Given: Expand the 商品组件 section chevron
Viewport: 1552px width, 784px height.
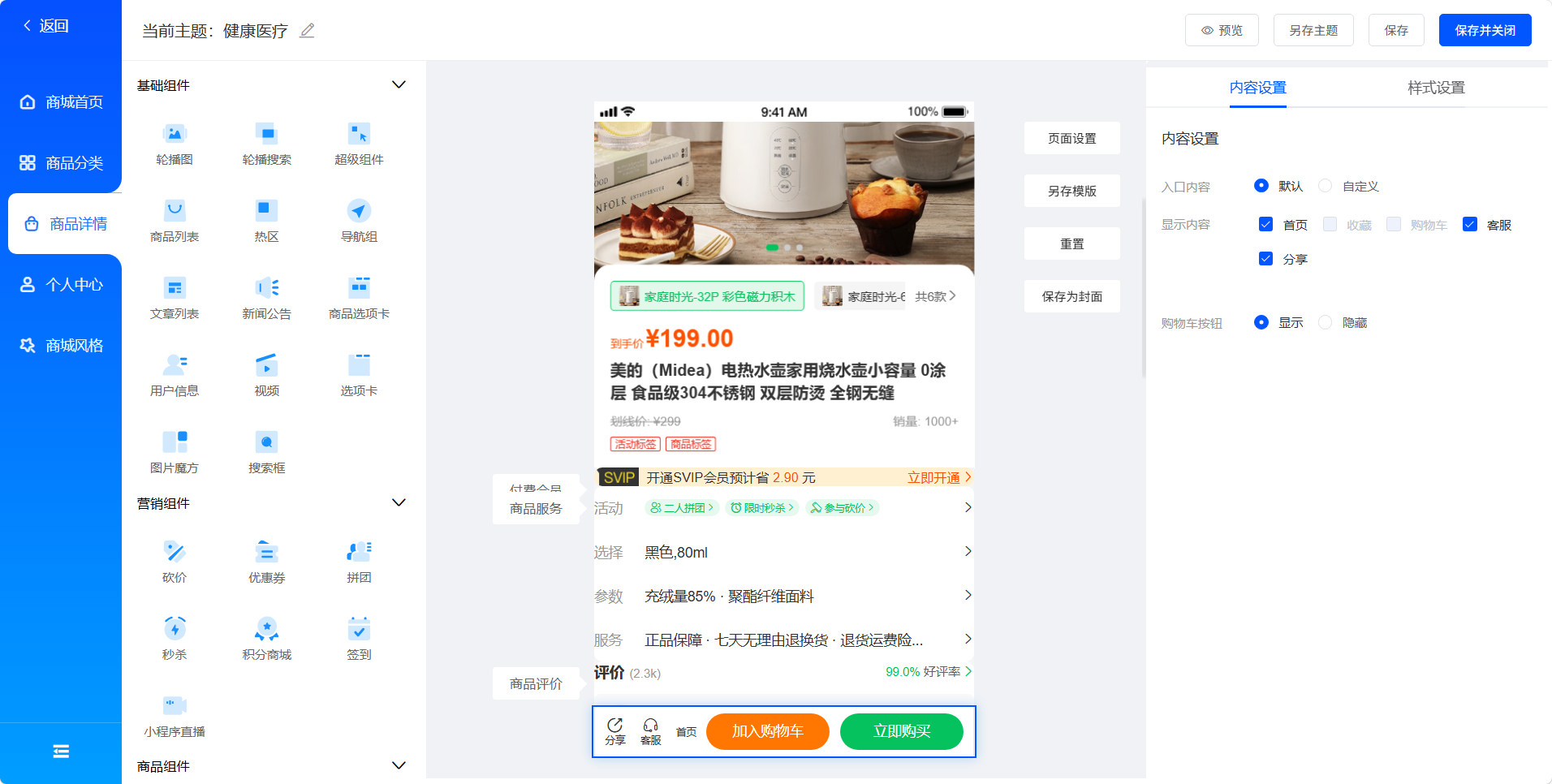Looking at the screenshot, I should (399, 766).
